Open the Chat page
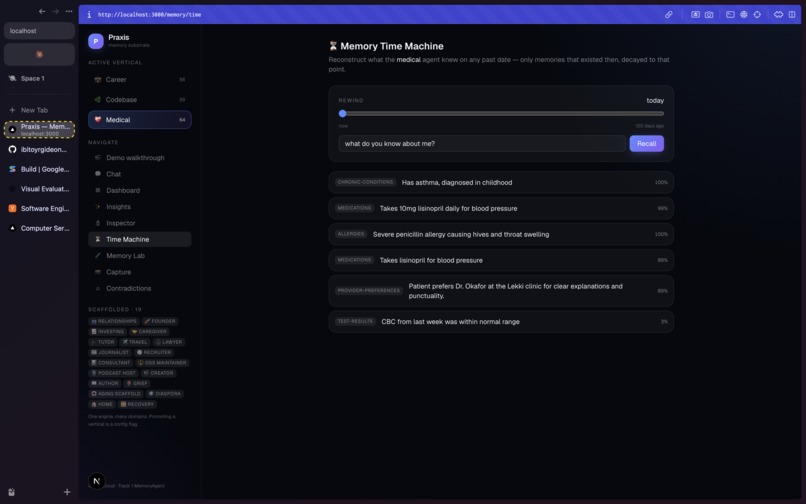 point(139,174)
